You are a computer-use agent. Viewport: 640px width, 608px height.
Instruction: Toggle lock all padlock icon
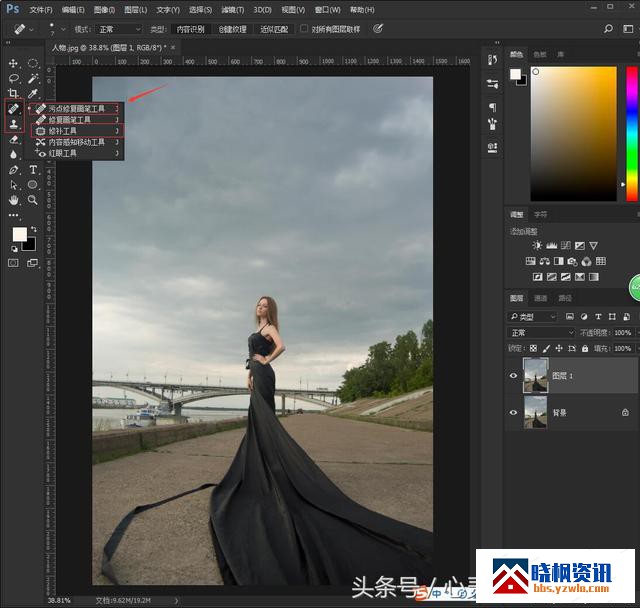[585, 348]
